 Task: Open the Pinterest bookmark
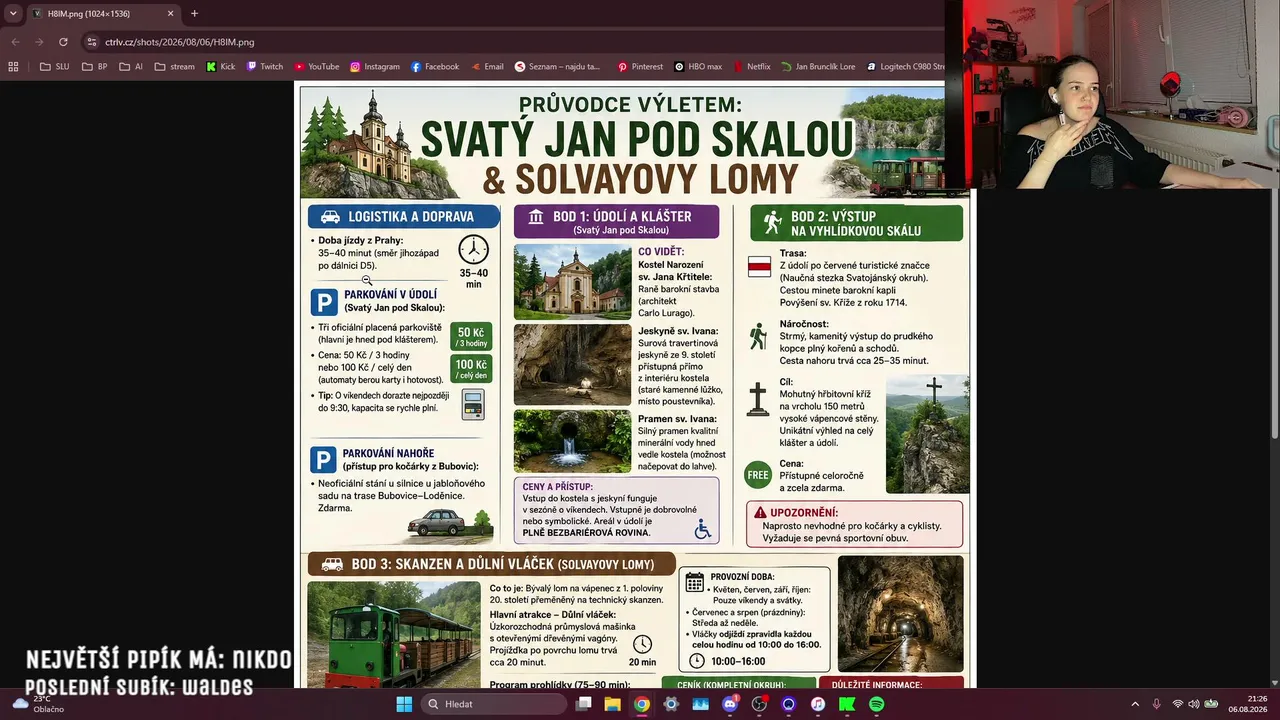click(x=640, y=67)
